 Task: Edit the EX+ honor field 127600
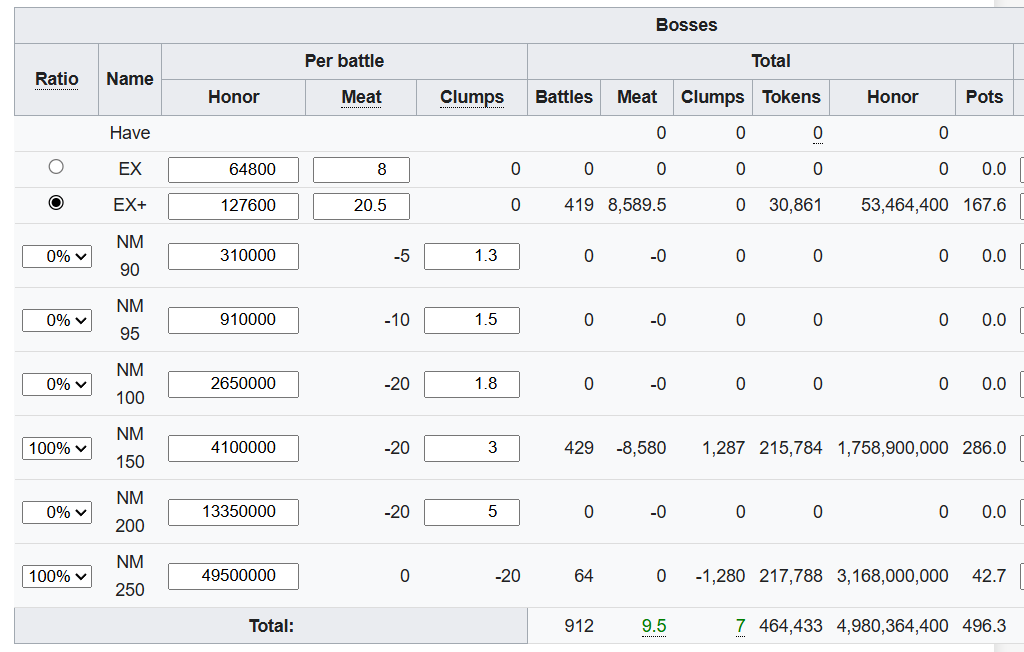click(x=233, y=206)
